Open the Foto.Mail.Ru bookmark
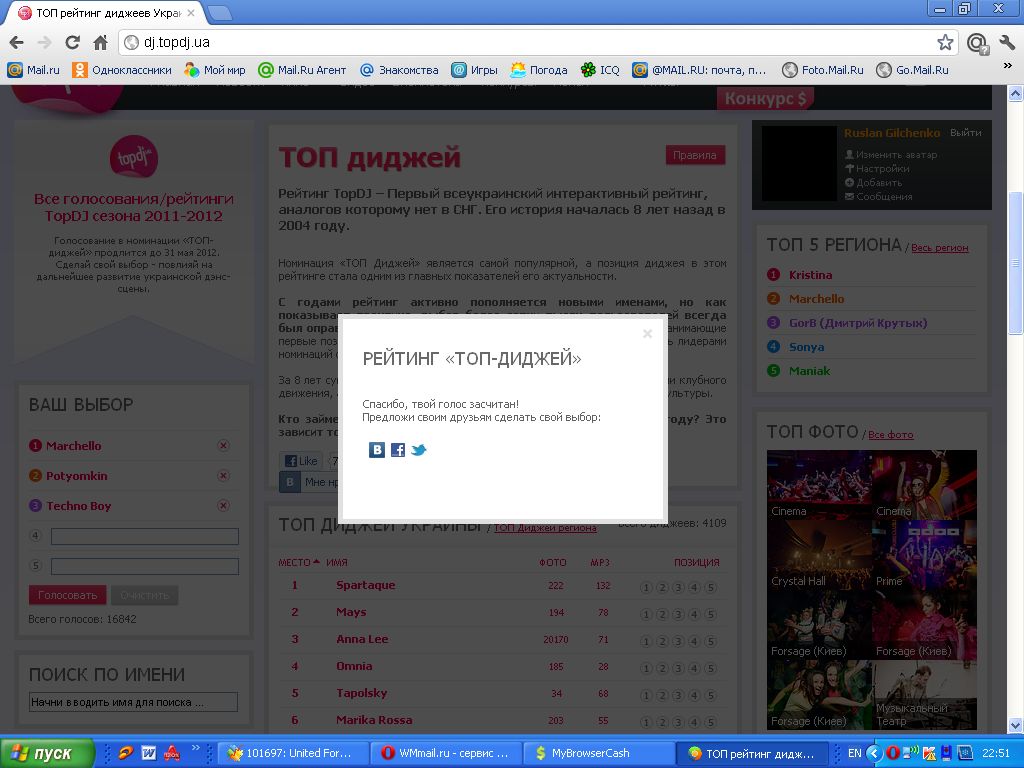 [x=823, y=70]
